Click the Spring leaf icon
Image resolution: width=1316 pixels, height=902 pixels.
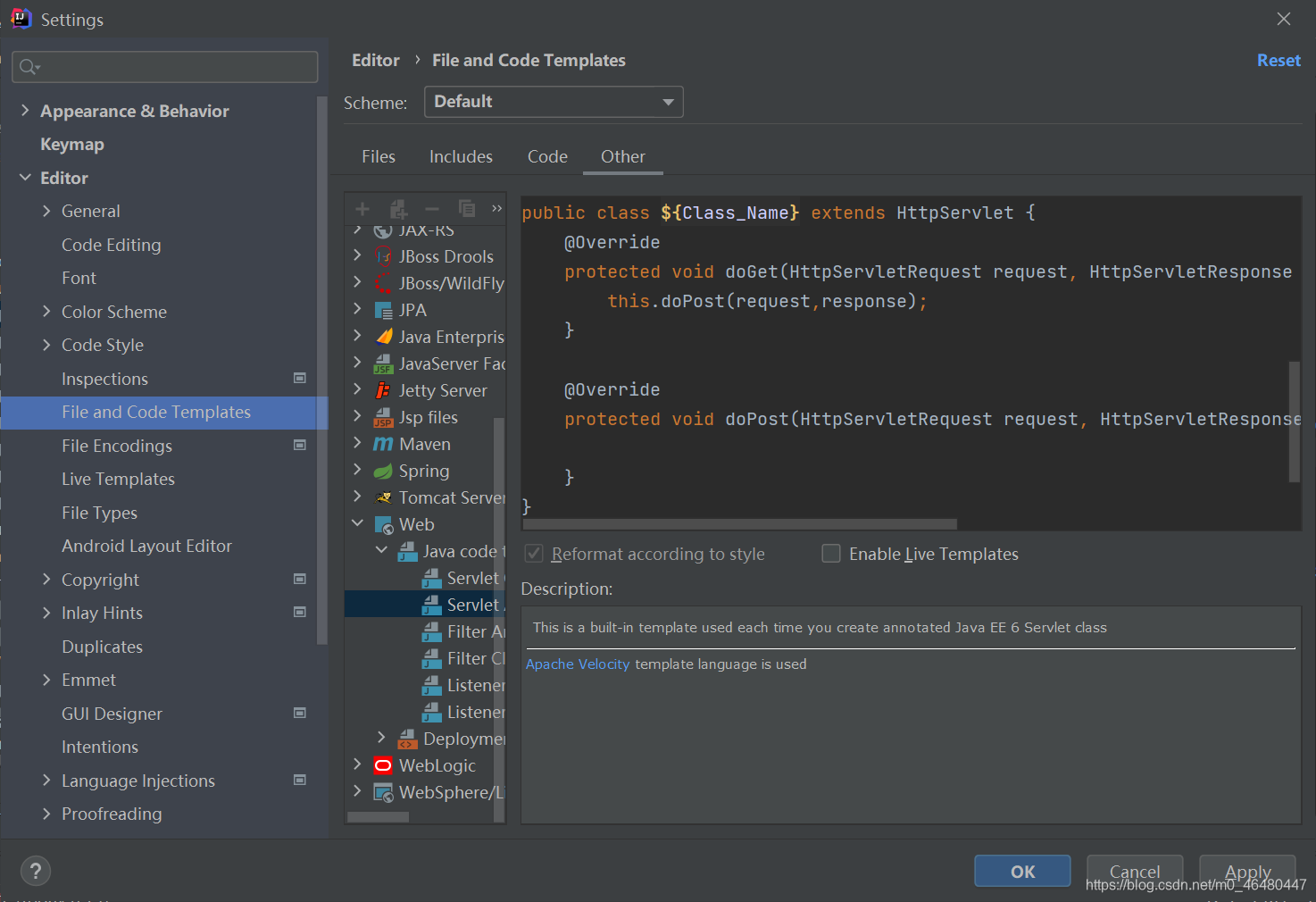pos(383,471)
